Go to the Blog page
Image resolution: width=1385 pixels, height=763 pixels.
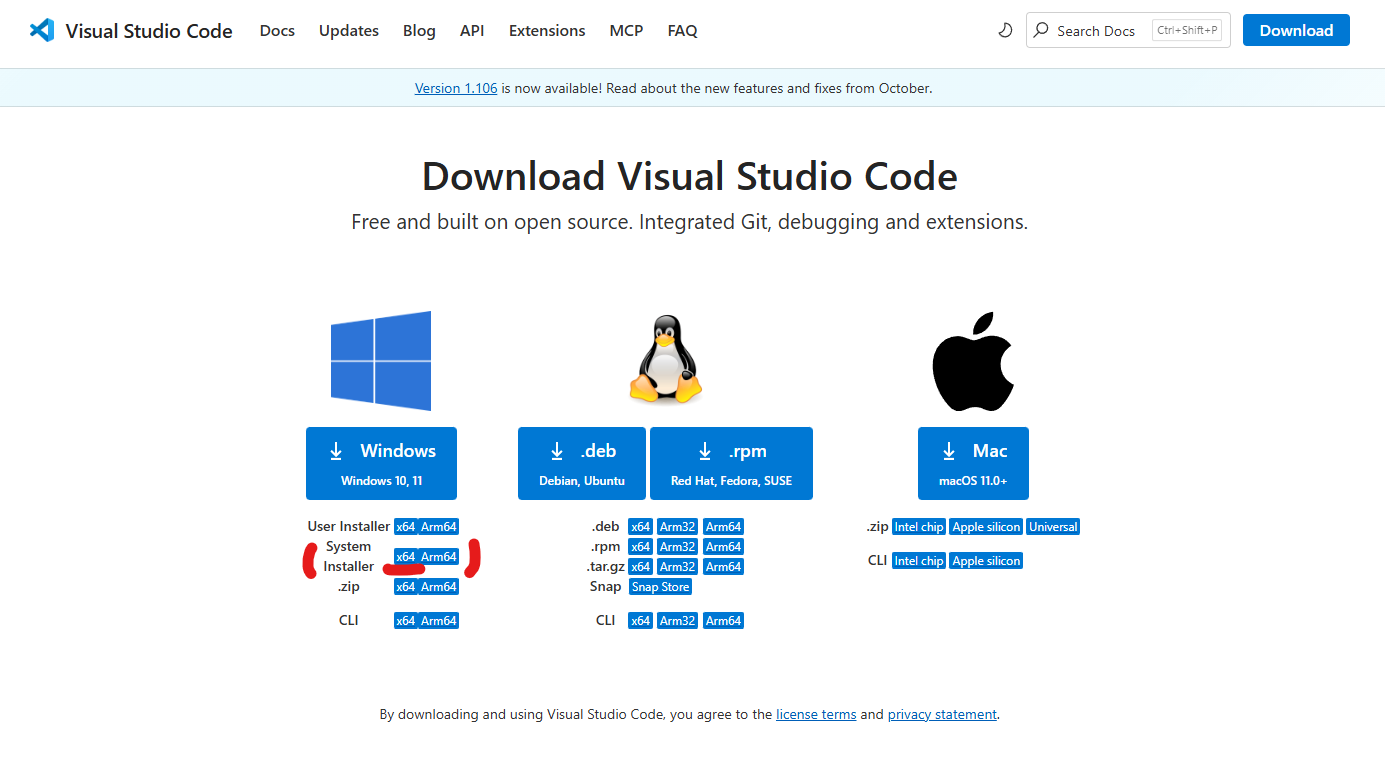coord(419,31)
